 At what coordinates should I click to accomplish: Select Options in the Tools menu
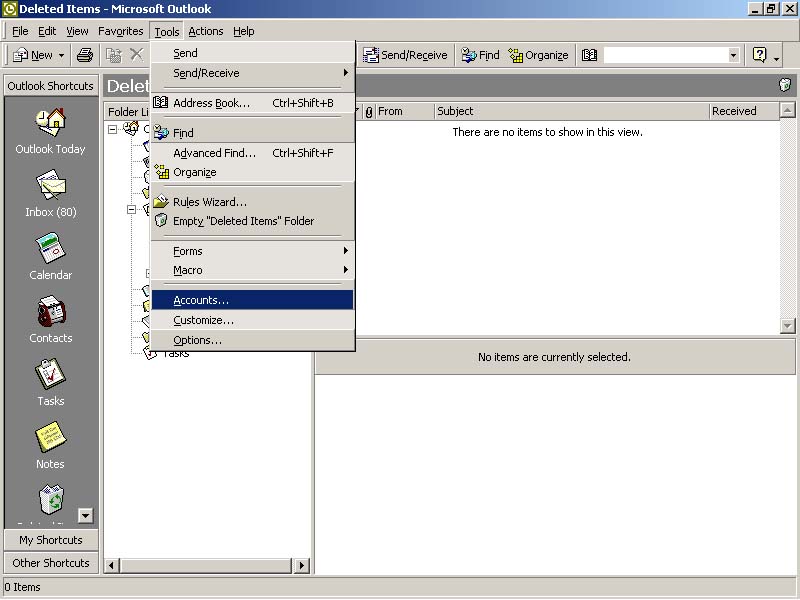click(x=253, y=340)
